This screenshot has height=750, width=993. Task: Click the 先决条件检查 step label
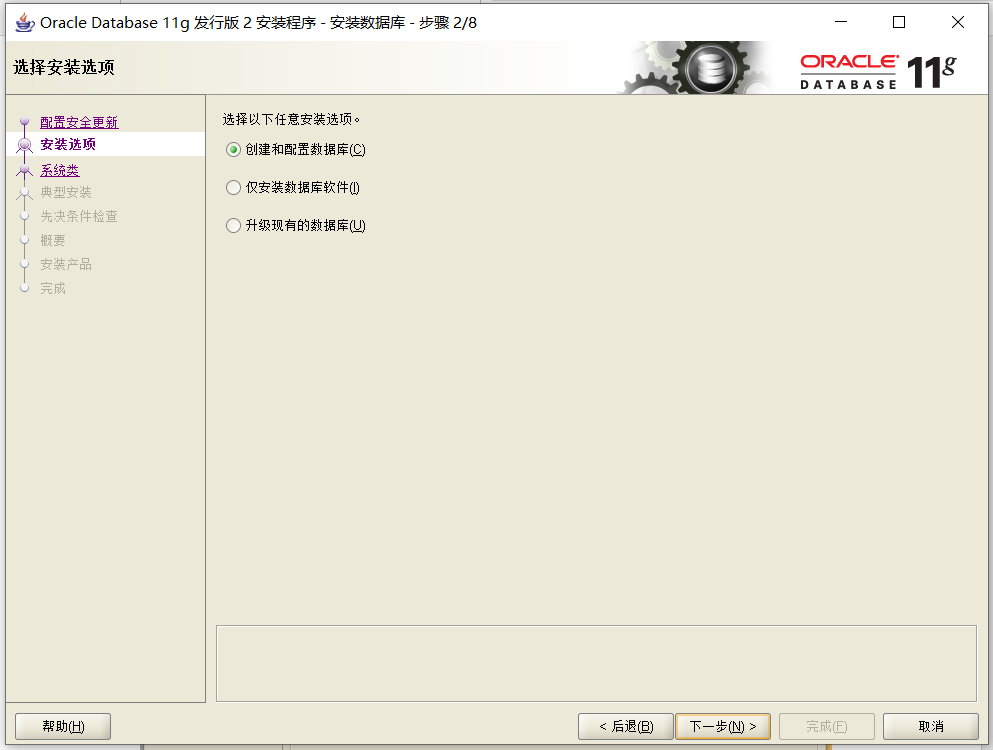point(79,216)
